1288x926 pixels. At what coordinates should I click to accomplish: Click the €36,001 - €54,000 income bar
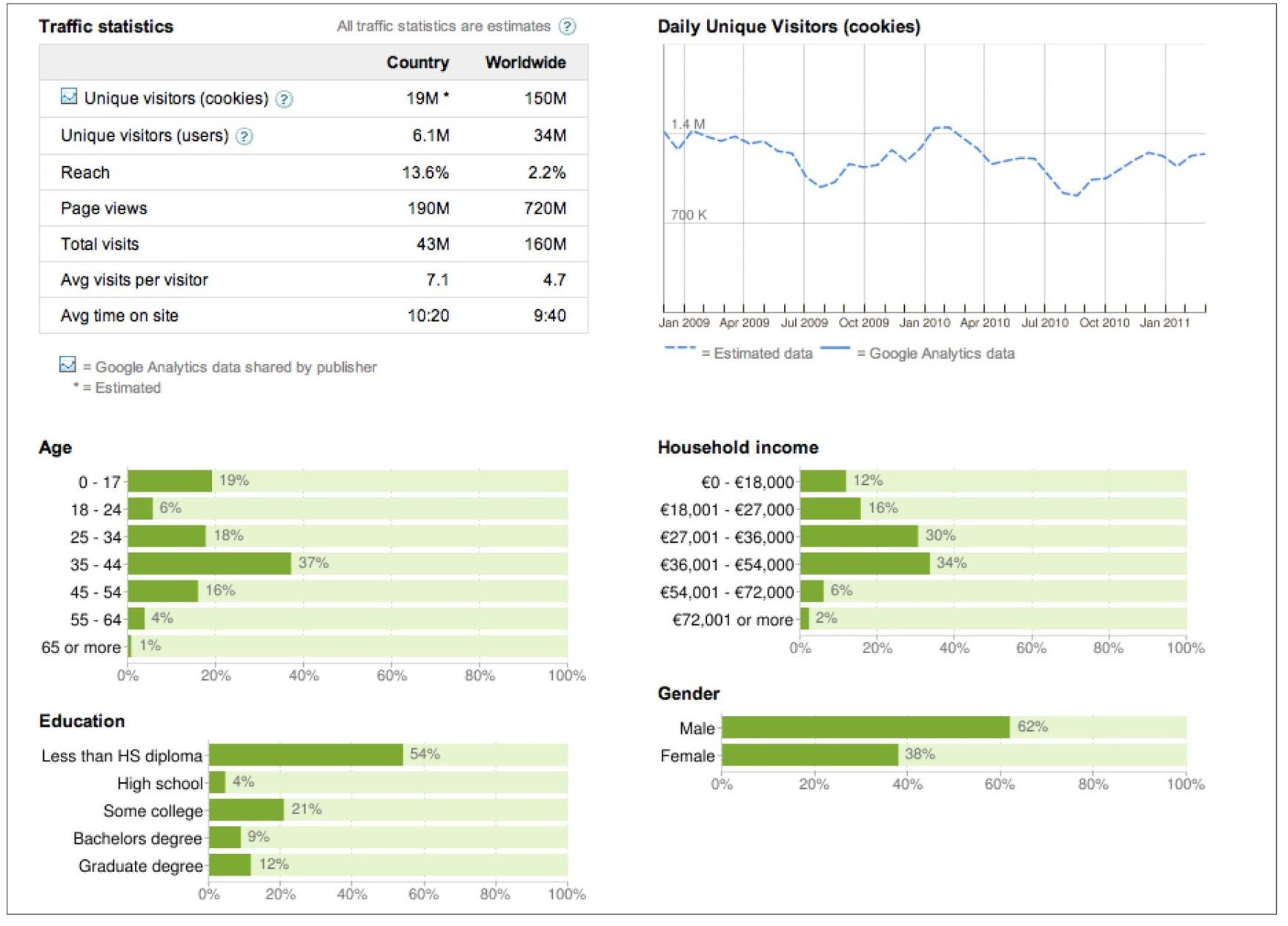coord(865,563)
